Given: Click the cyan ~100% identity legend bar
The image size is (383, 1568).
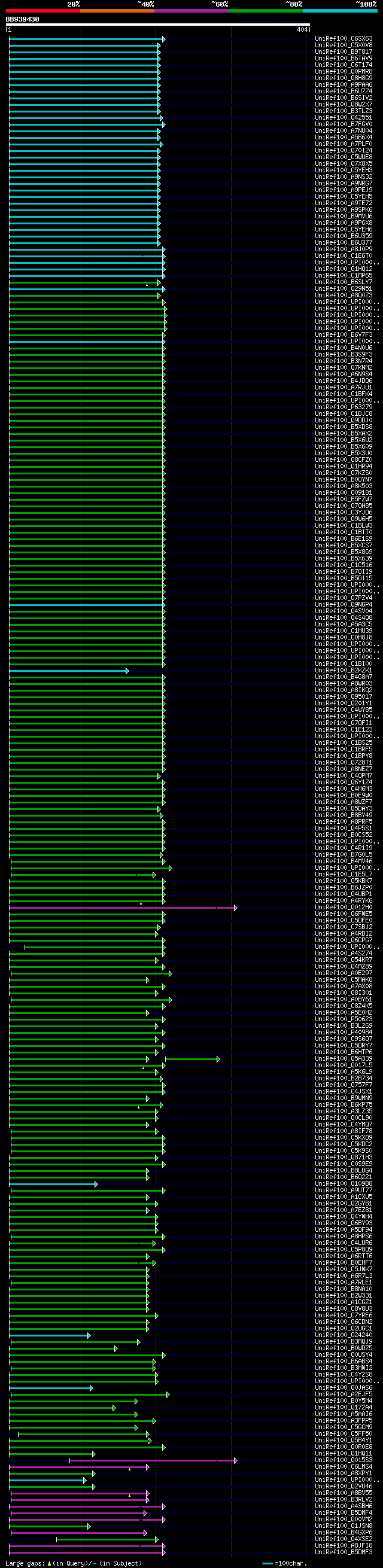Looking at the screenshot, I should point(340,11).
